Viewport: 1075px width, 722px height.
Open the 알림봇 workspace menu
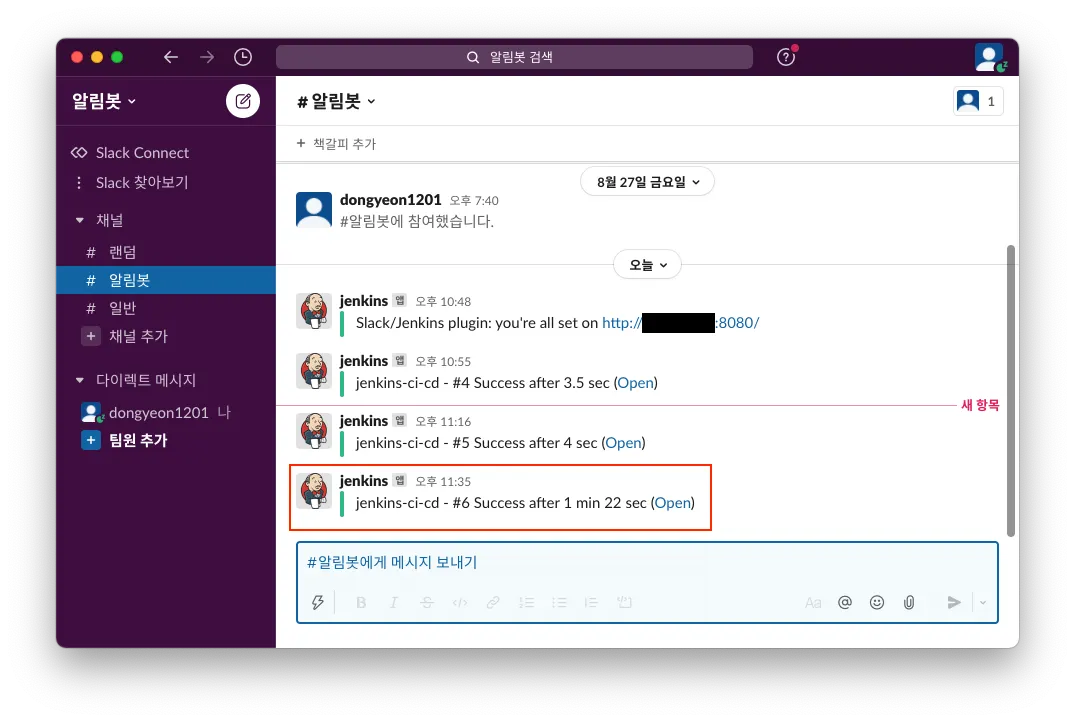(104, 101)
